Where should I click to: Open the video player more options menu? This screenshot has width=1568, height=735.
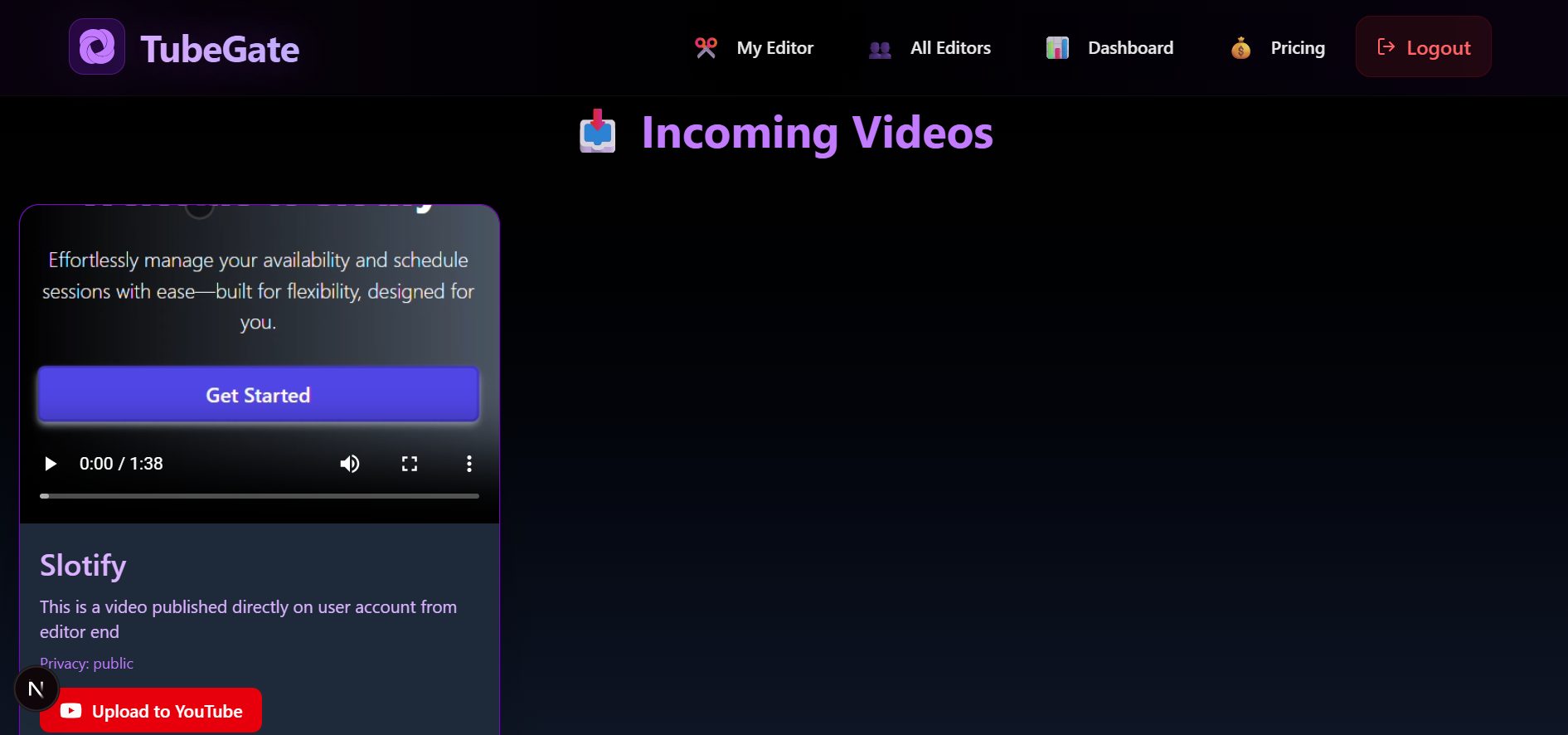tap(469, 464)
